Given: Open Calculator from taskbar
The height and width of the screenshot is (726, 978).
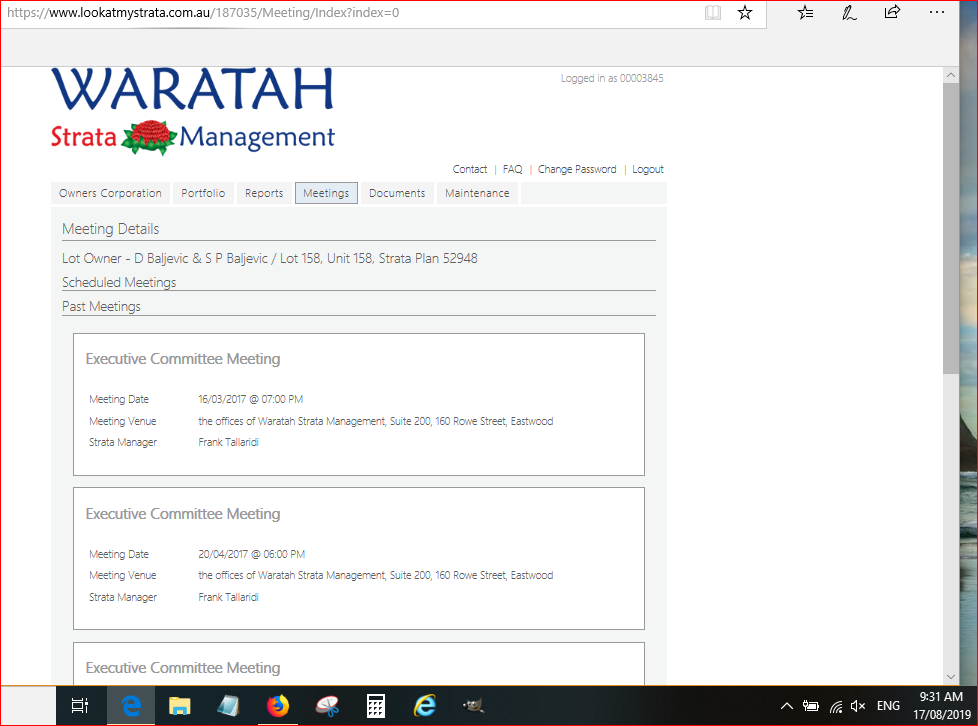Looking at the screenshot, I should [375, 705].
